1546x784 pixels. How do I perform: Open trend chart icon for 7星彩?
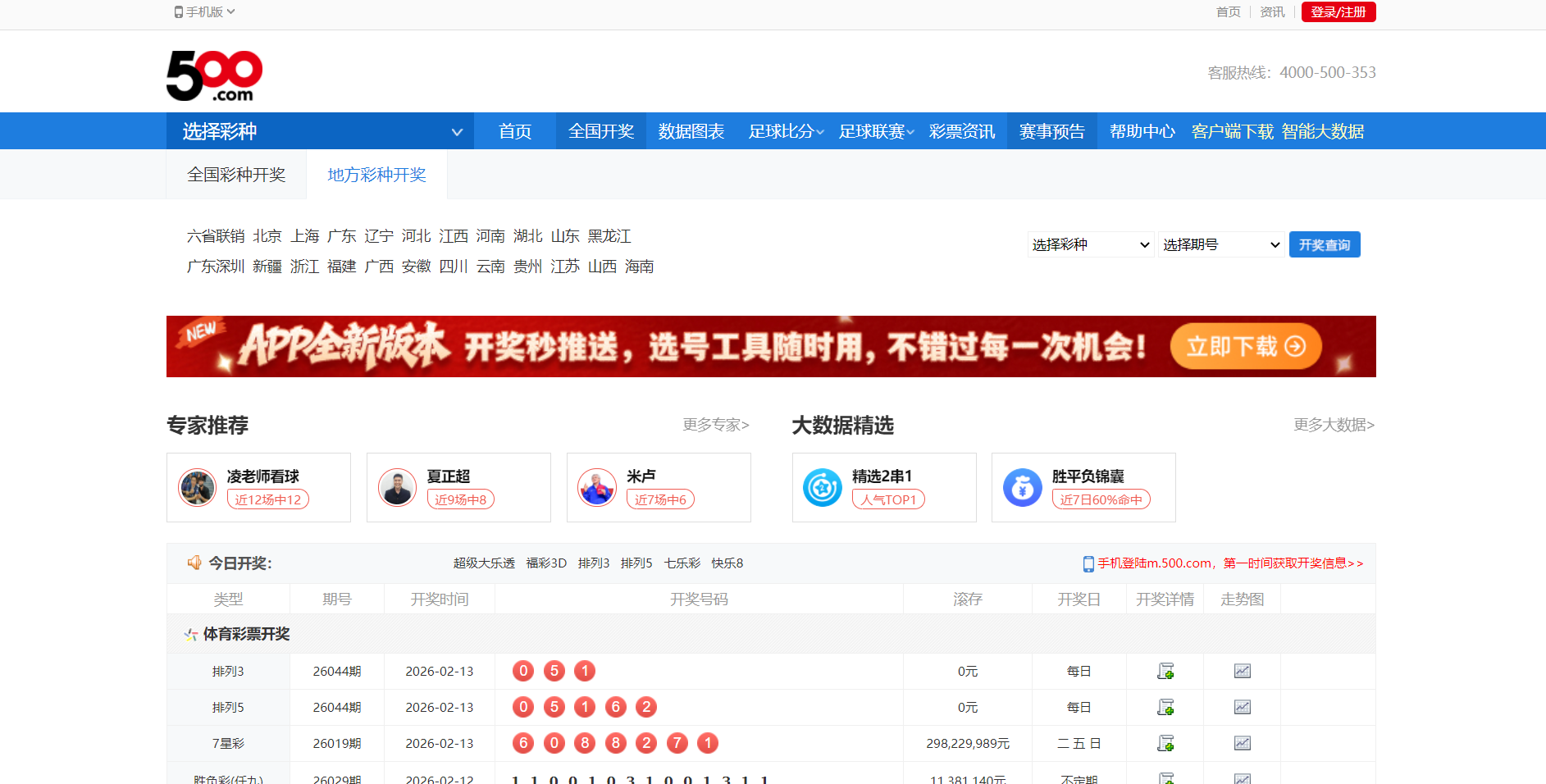(x=1242, y=743)
